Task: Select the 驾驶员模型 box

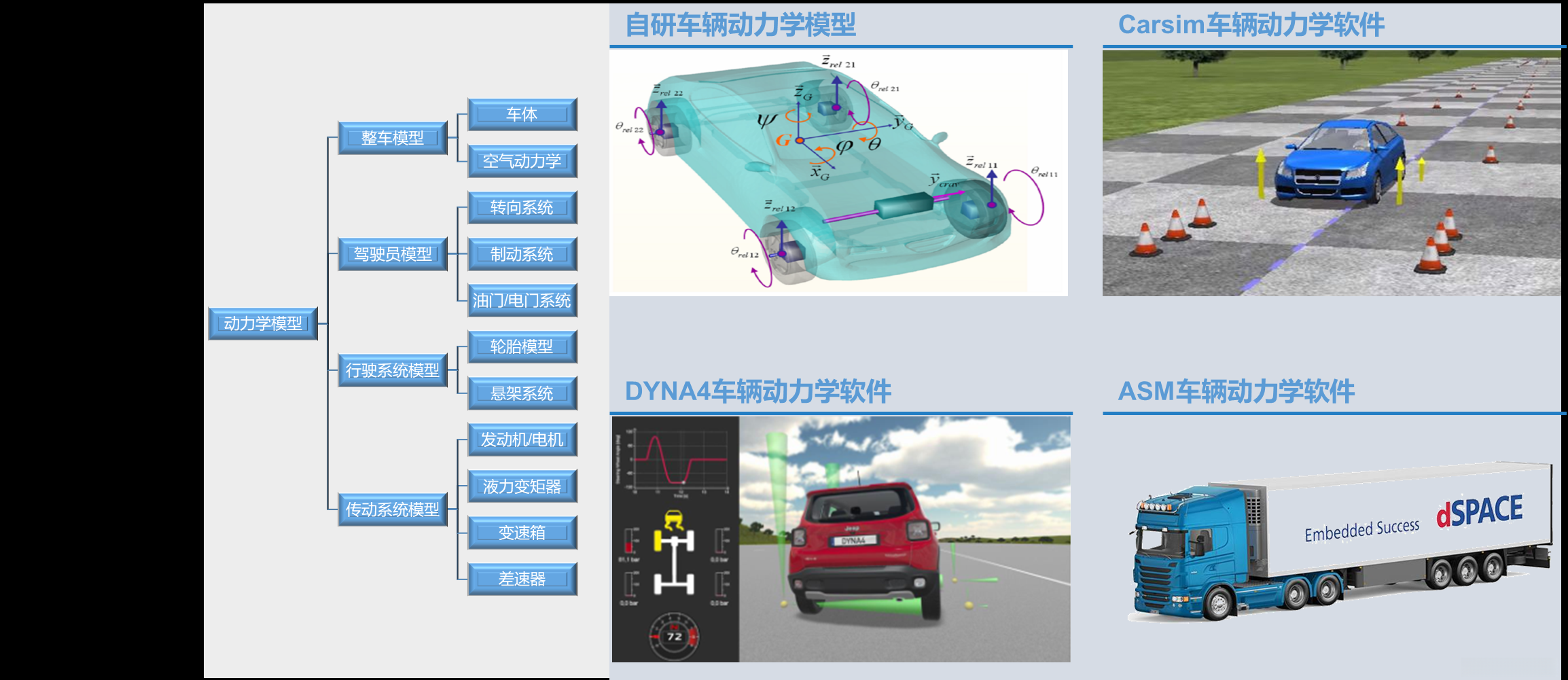Action: click(393, 254)
